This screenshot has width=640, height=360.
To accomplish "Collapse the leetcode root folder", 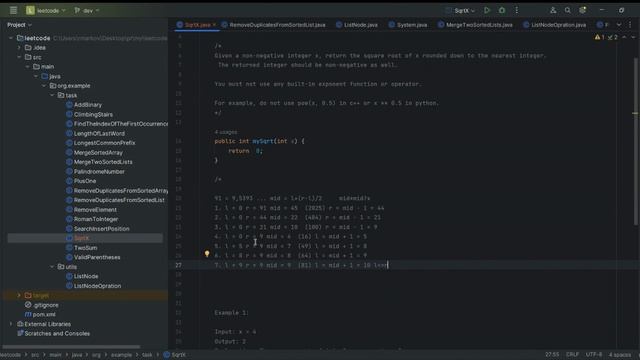I will point(11,38).
